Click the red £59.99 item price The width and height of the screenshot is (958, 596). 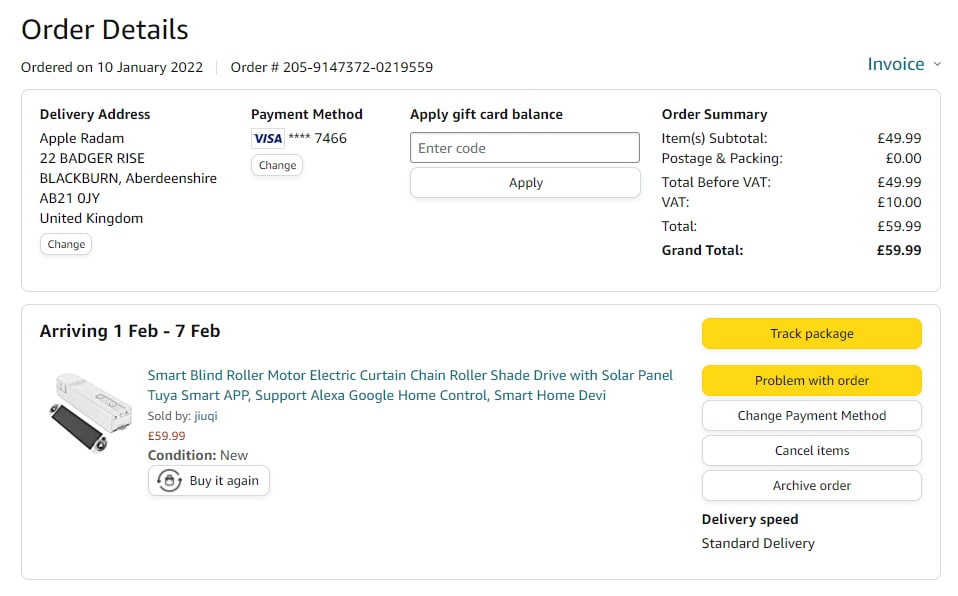(x=166, y=436)
